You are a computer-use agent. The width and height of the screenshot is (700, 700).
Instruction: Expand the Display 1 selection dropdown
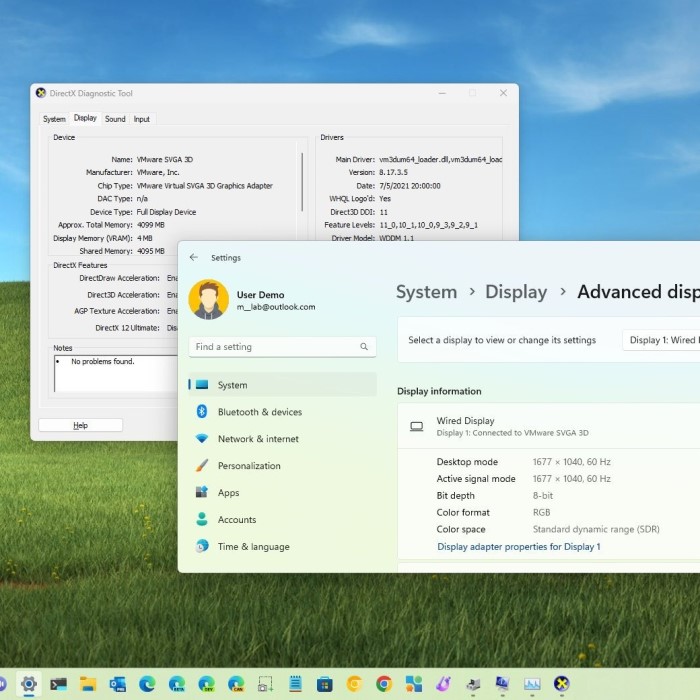(x=662, y=340)
